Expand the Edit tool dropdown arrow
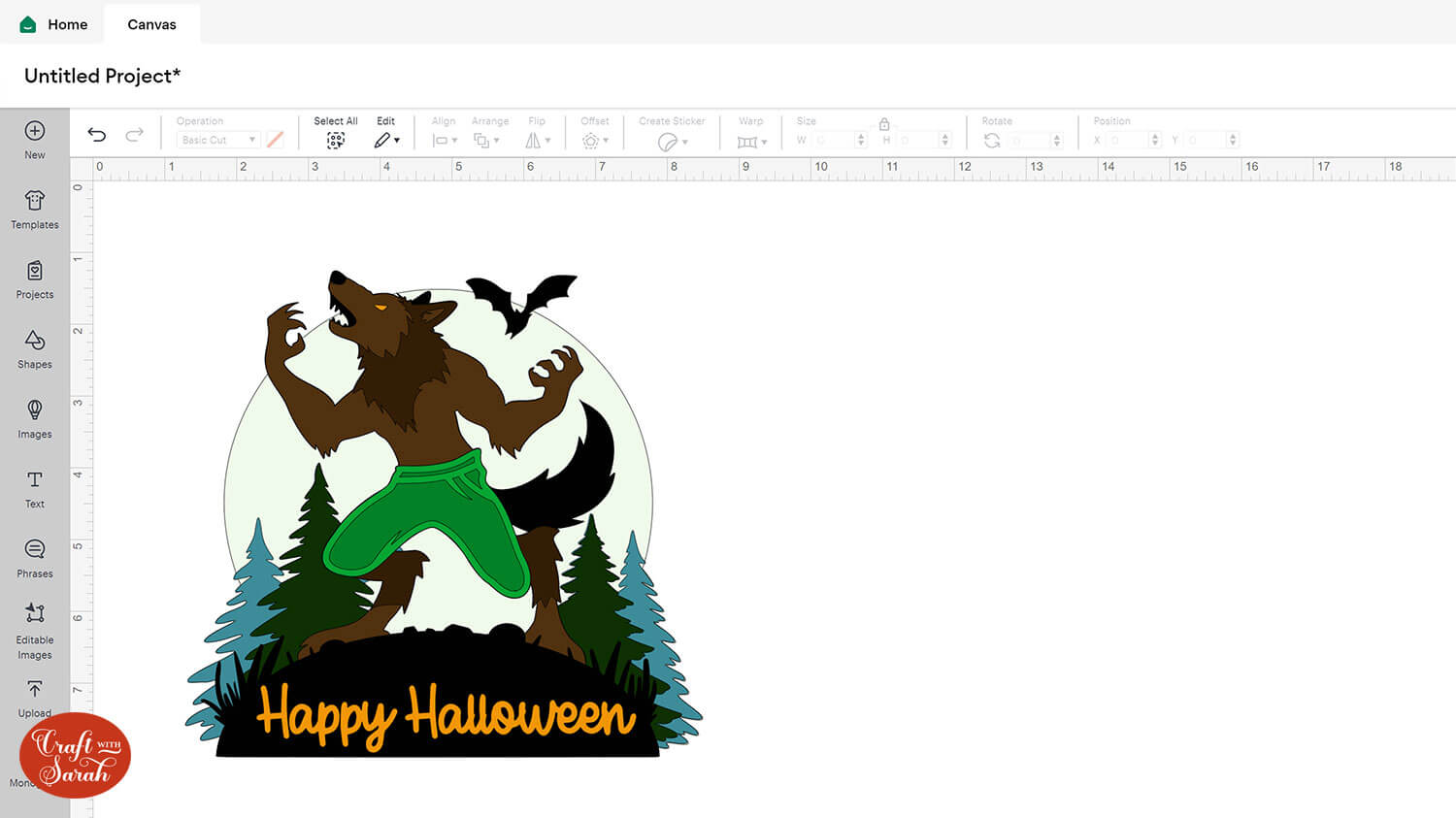The image size is (1456, 818). pos(397,139)
